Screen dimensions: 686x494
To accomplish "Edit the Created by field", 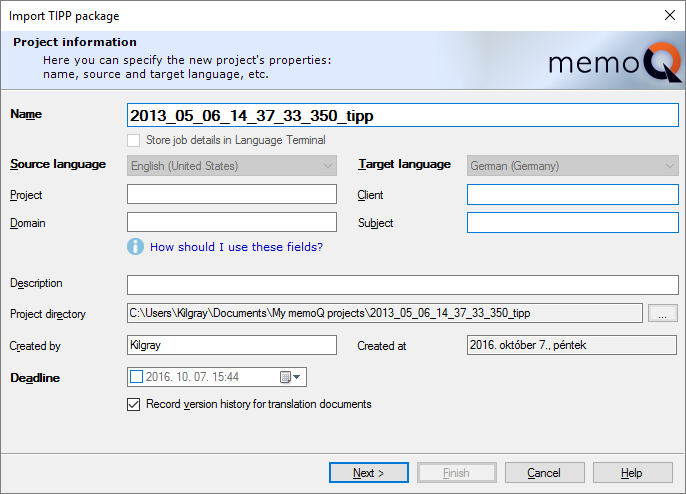I will [232, 345].
